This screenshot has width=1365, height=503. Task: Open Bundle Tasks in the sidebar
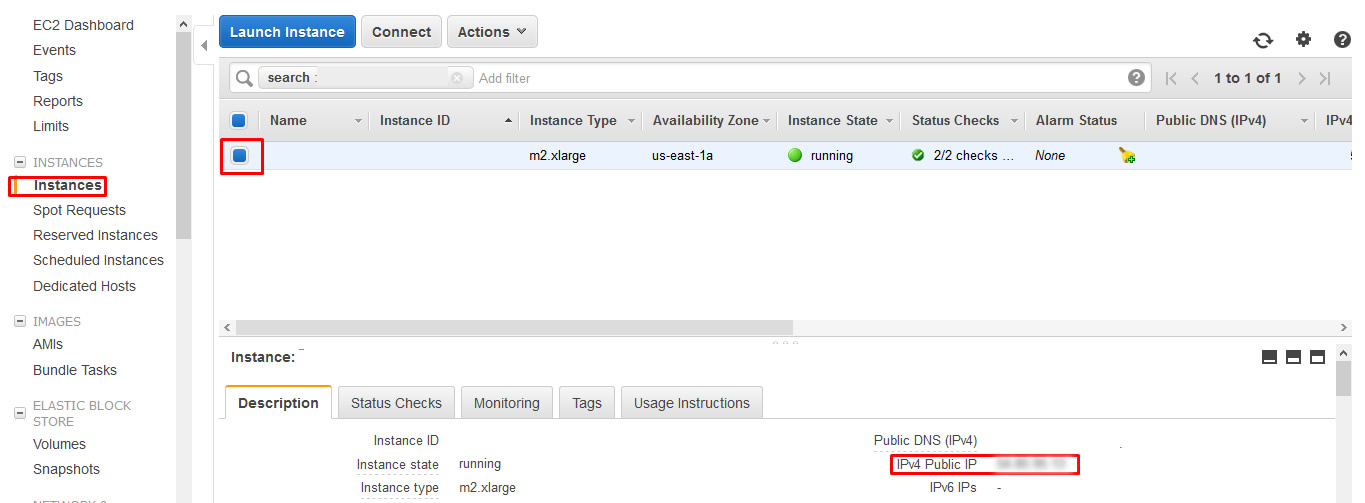(75, 370)
